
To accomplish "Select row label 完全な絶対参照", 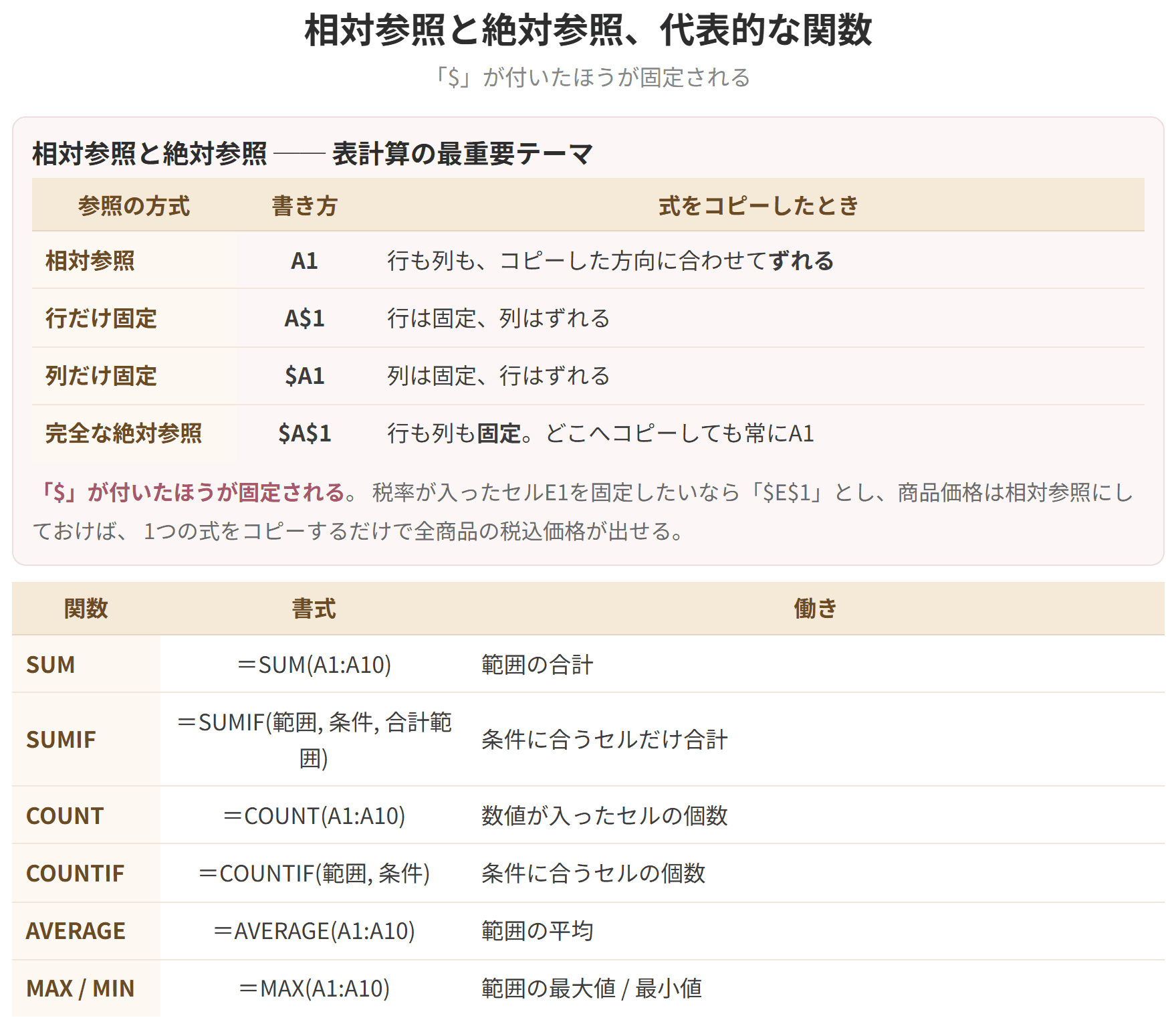I will [x=124, y=433].
